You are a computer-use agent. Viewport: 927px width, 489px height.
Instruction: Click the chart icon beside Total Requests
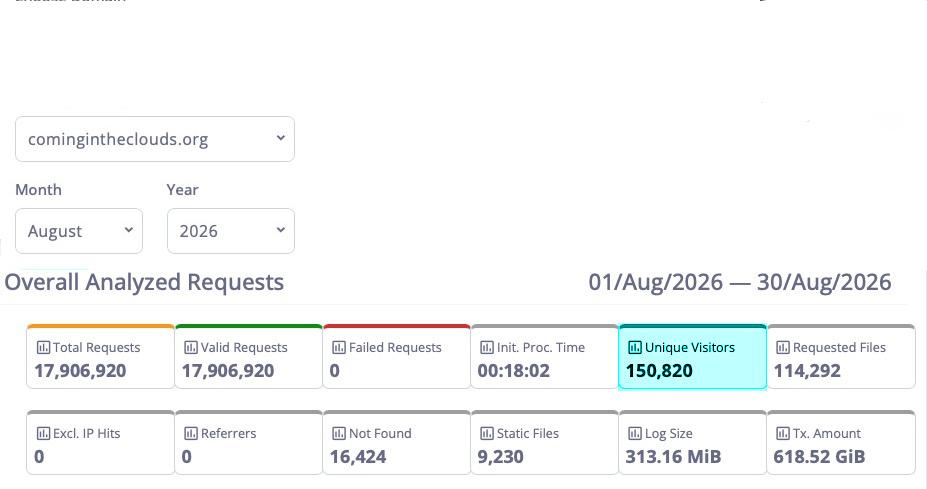[43, 348]
